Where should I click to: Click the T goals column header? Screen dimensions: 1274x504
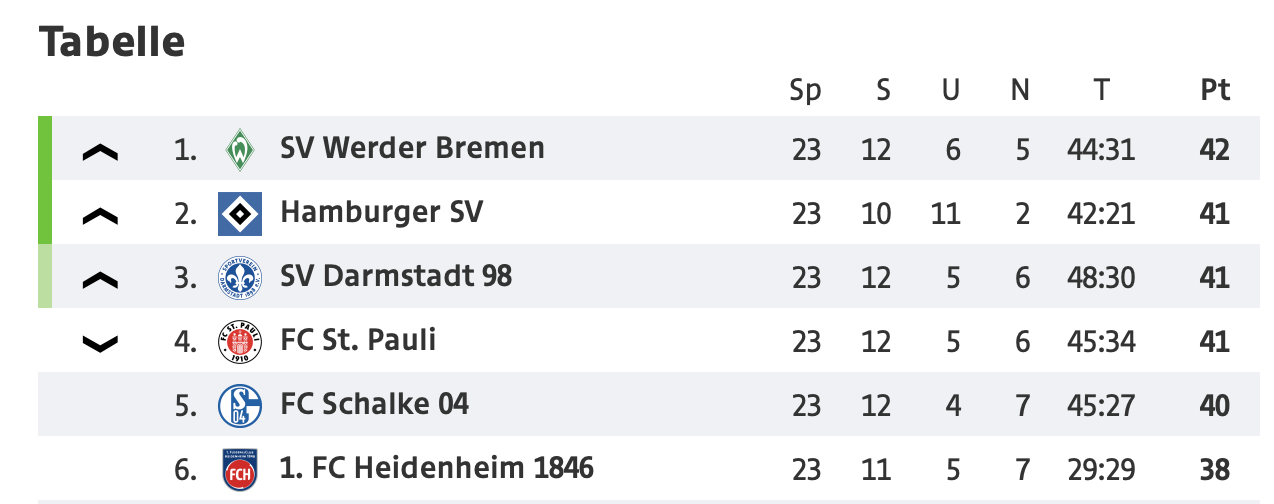[1101, 90]
